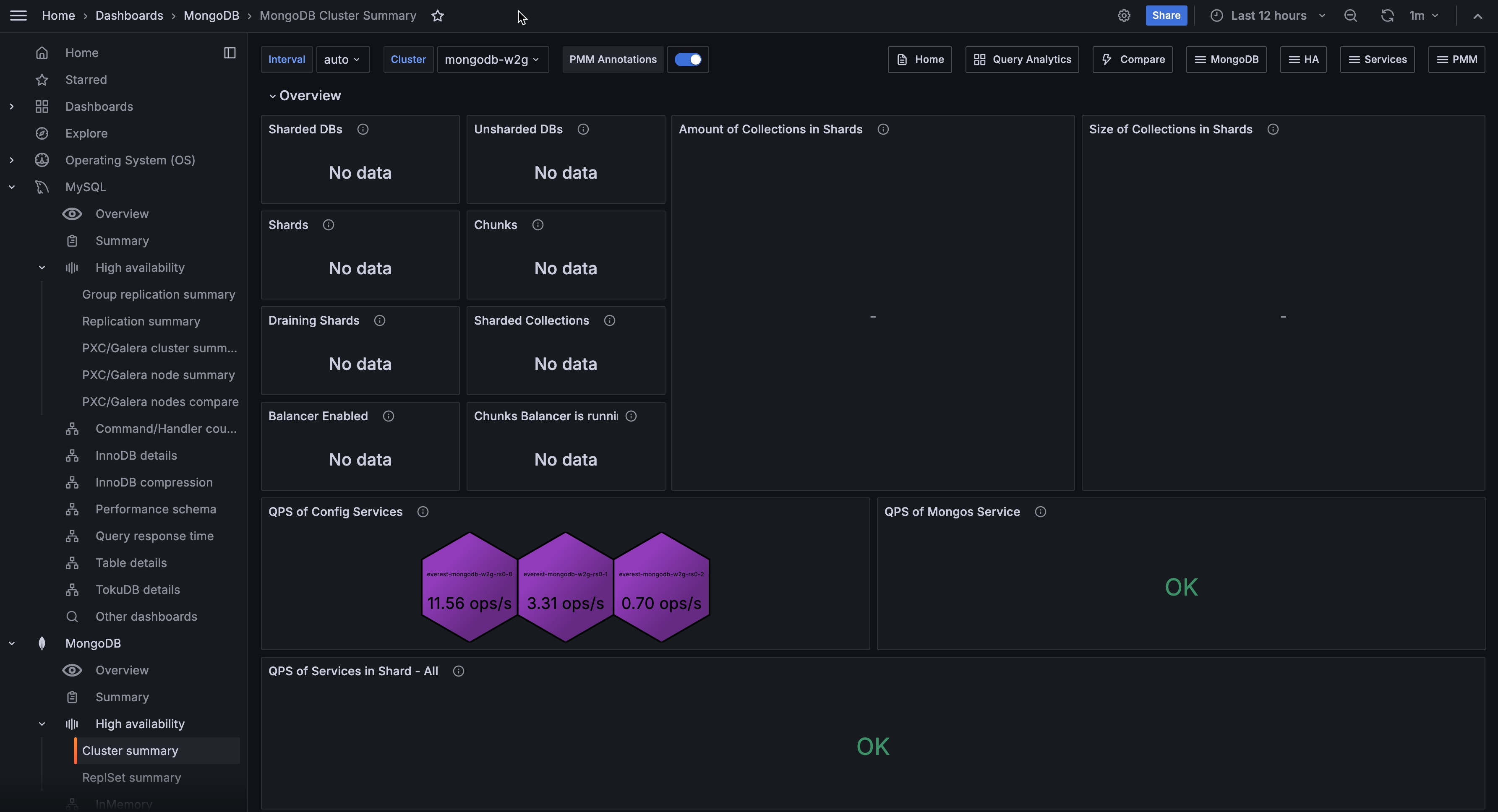The height and width of the screenshot is (812, 1498).
Task: Click the MySQL dolphin icon in sidebar
Action: click(x=42, y=187)
